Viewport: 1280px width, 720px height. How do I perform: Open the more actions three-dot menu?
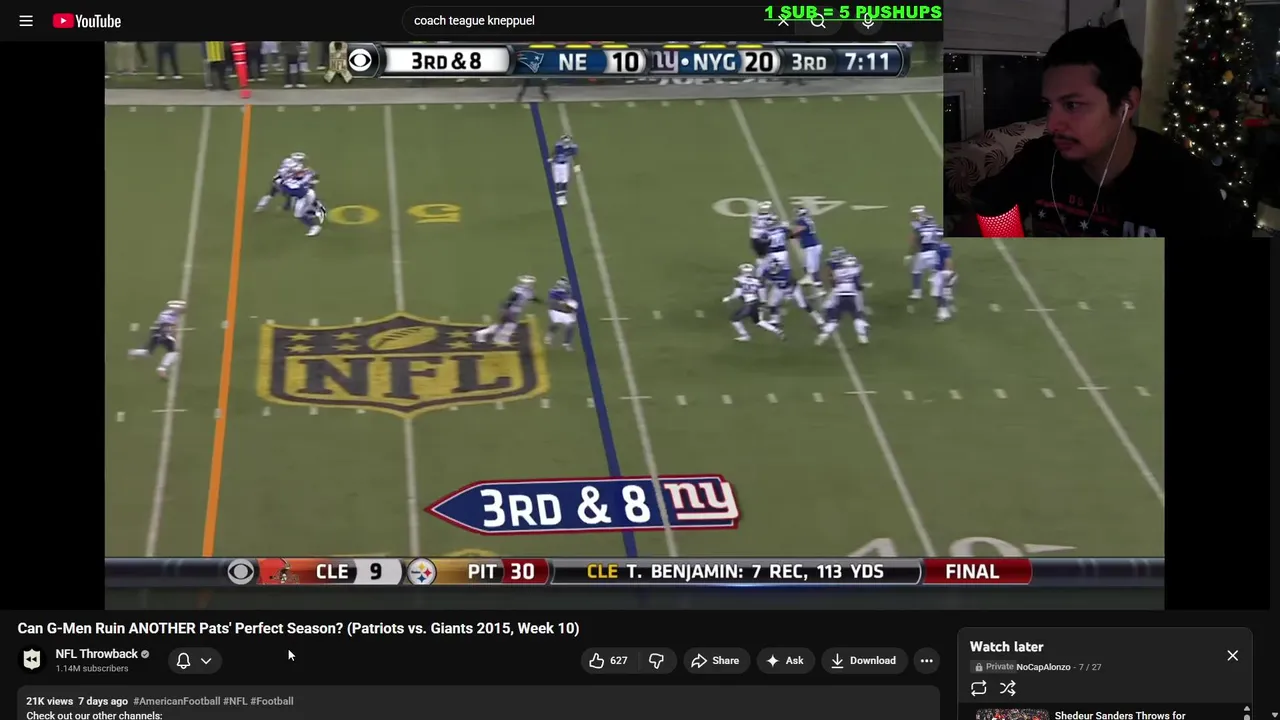(927, 660)
